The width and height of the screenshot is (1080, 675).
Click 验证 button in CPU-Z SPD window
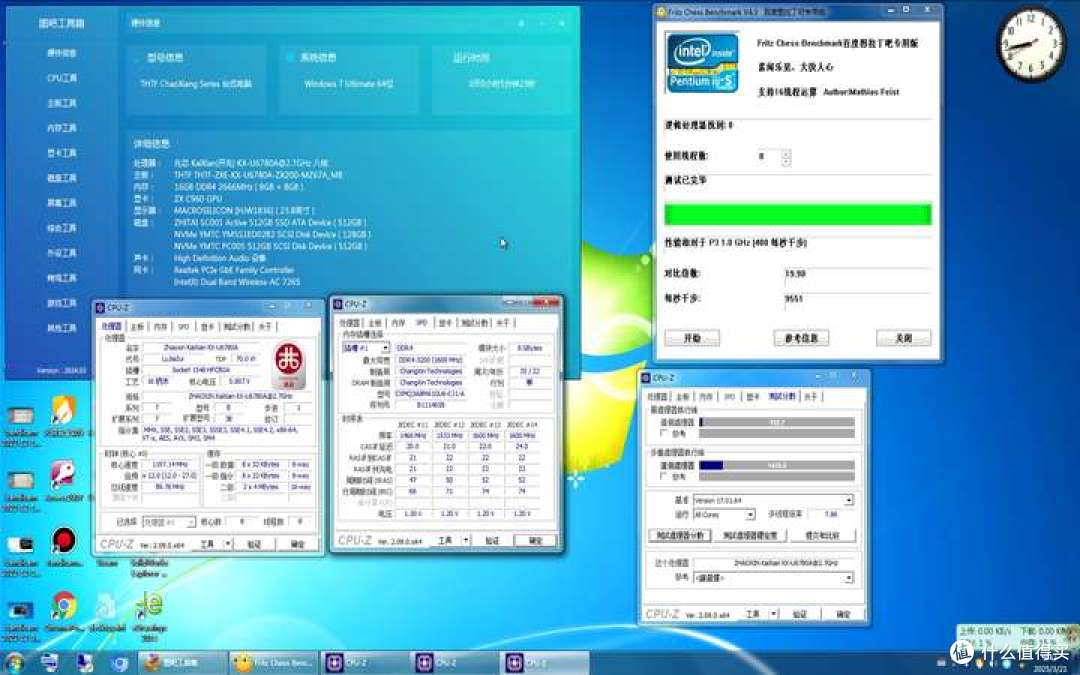click(x=492, y=541)
